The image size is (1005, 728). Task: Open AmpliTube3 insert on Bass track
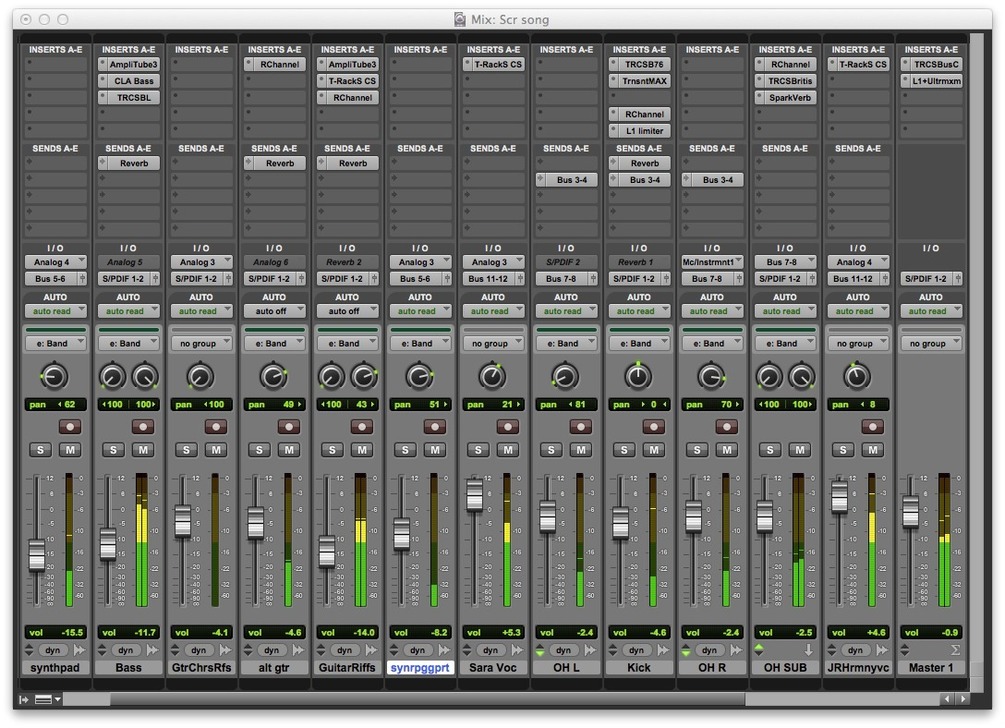click(129, 64)
